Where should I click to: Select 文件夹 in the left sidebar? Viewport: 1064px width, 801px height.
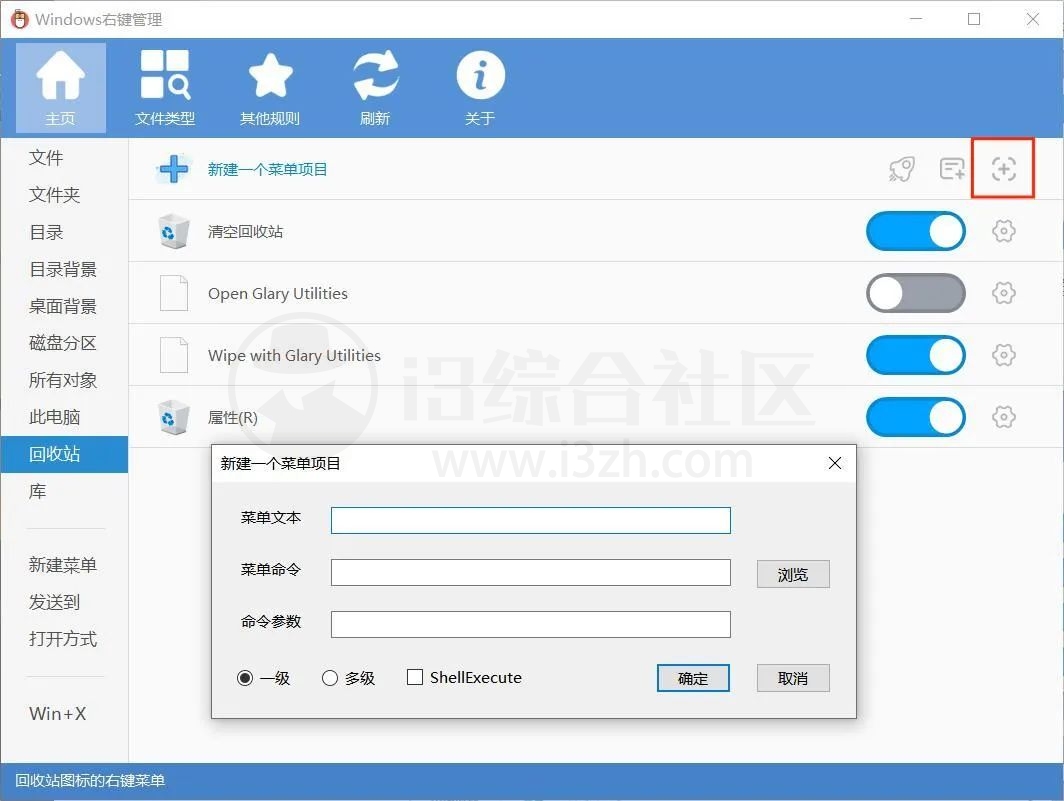tap(54, 195)
